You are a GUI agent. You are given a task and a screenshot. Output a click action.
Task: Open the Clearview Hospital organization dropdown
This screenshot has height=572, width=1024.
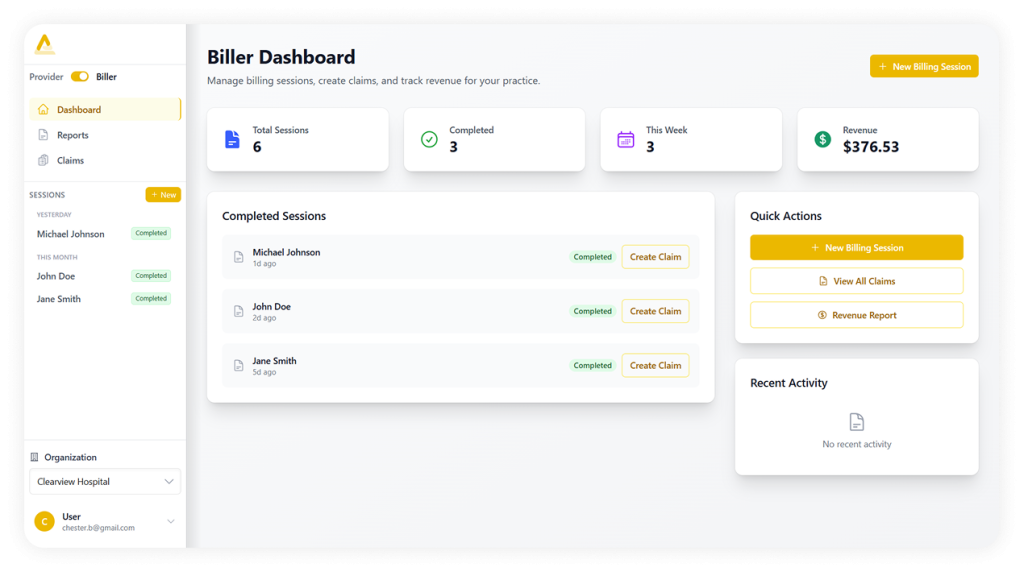tap(105, 481)
